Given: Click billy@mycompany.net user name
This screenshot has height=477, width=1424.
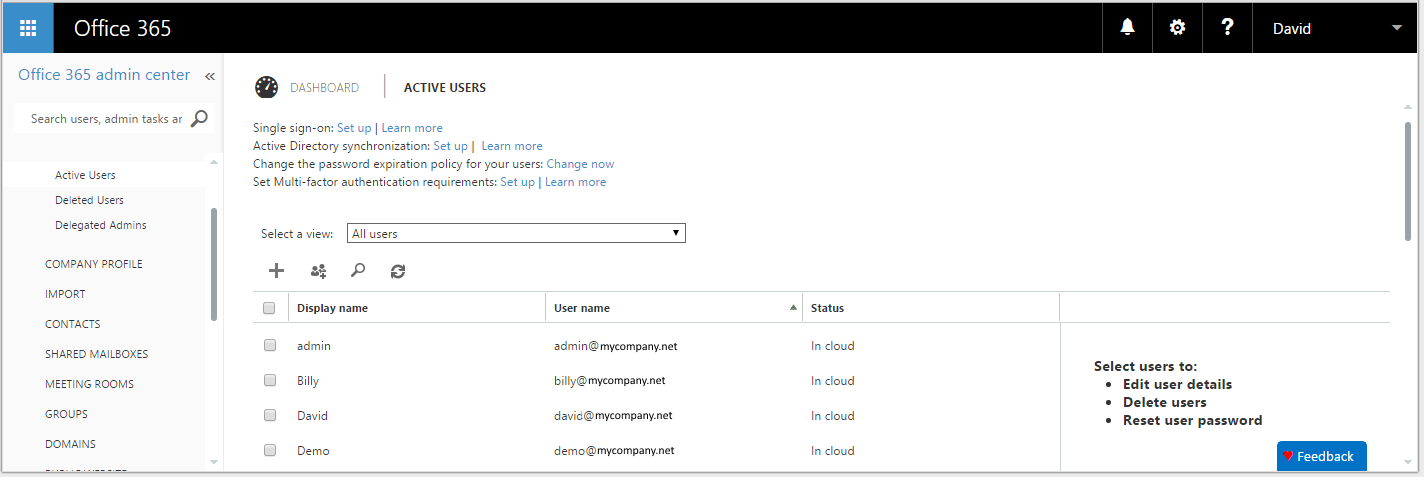Looking at the screenshot, I should (x=610, y=381).
